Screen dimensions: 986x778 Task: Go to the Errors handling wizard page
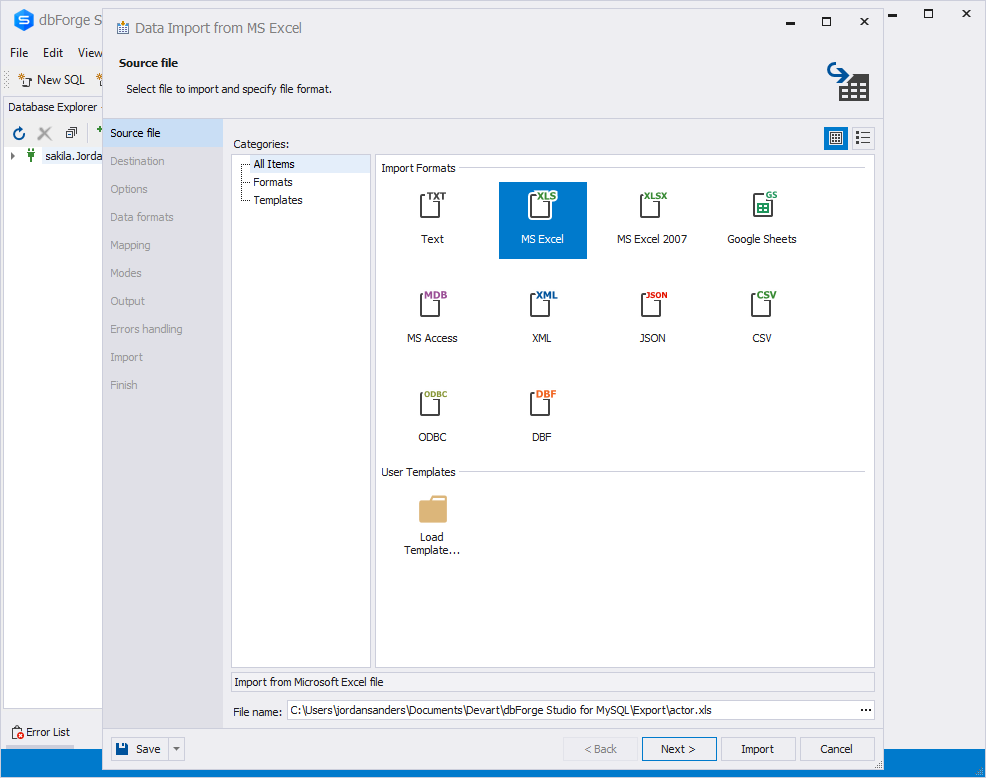tap(163, 329)
